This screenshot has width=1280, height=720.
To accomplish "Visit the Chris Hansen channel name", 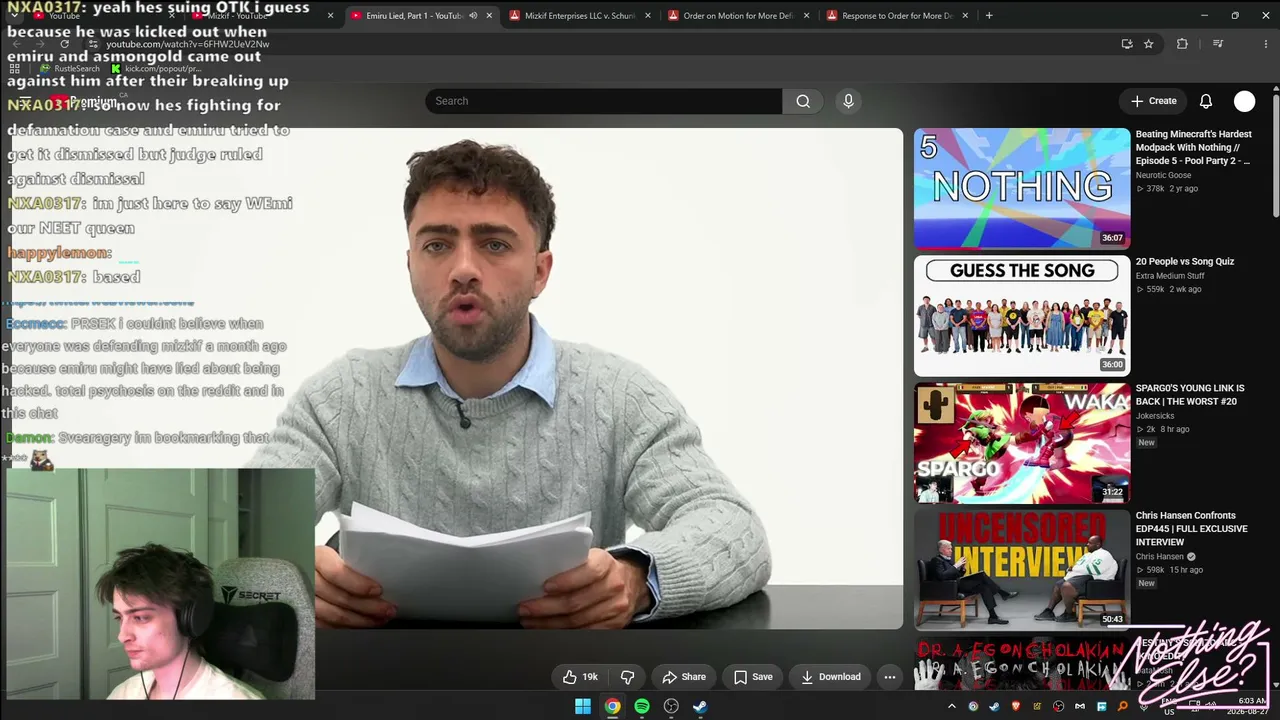I will pyautogui.click(x=1160, y=557).
